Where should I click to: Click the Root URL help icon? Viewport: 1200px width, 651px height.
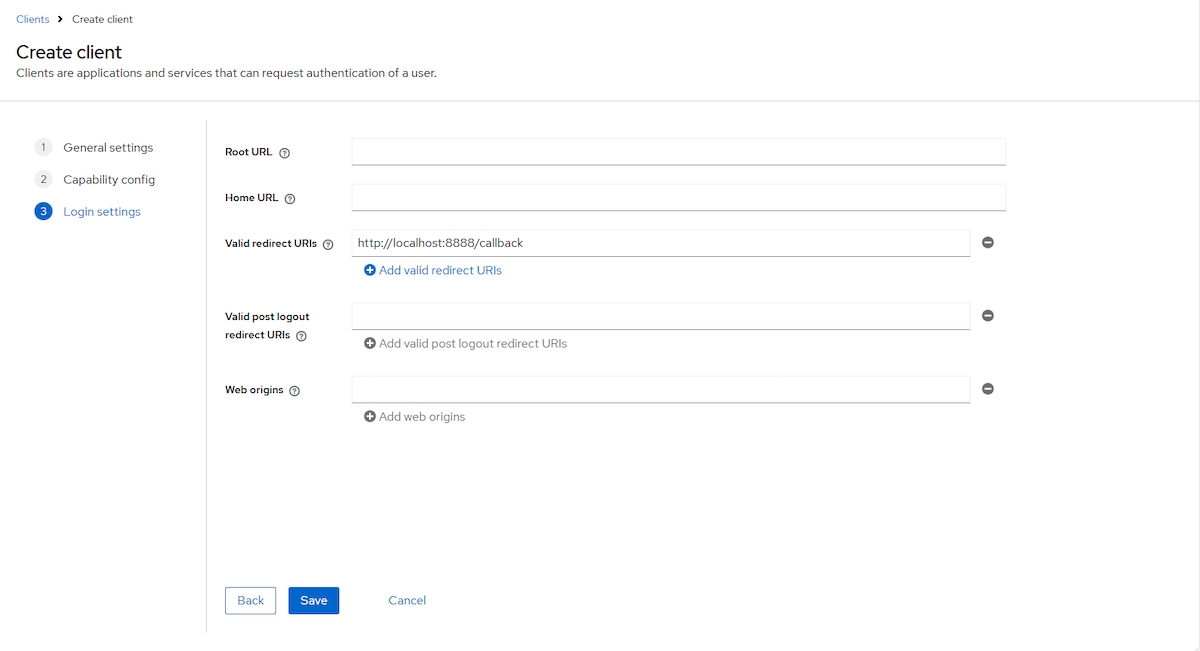pos(285,153)
